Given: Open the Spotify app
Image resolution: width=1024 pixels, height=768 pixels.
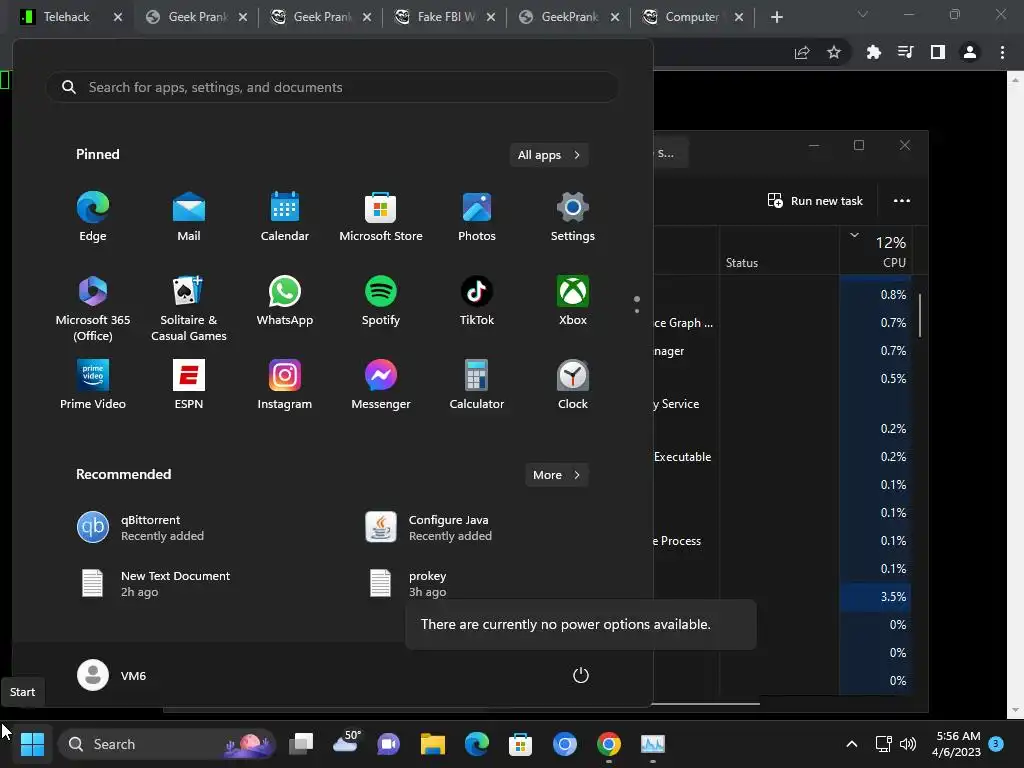Looking at the screenshot, I should click(x=381, y=301).
